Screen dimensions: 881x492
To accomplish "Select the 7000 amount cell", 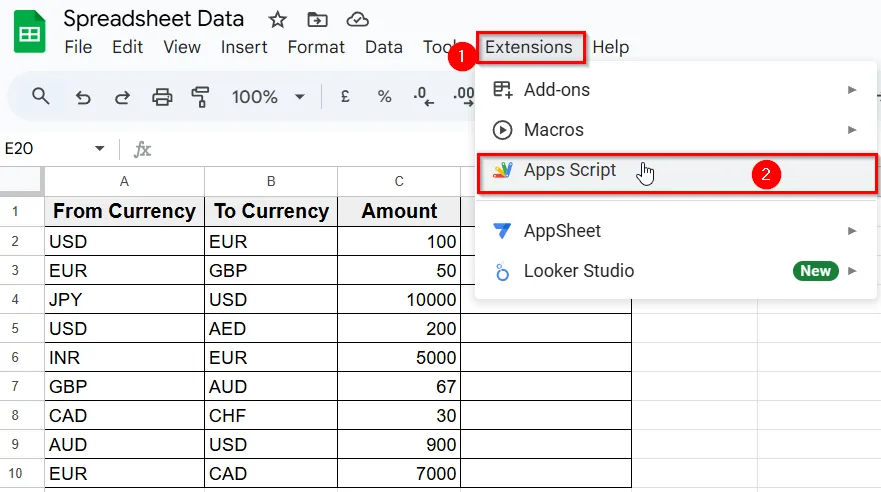I will (x=399, y=473).
